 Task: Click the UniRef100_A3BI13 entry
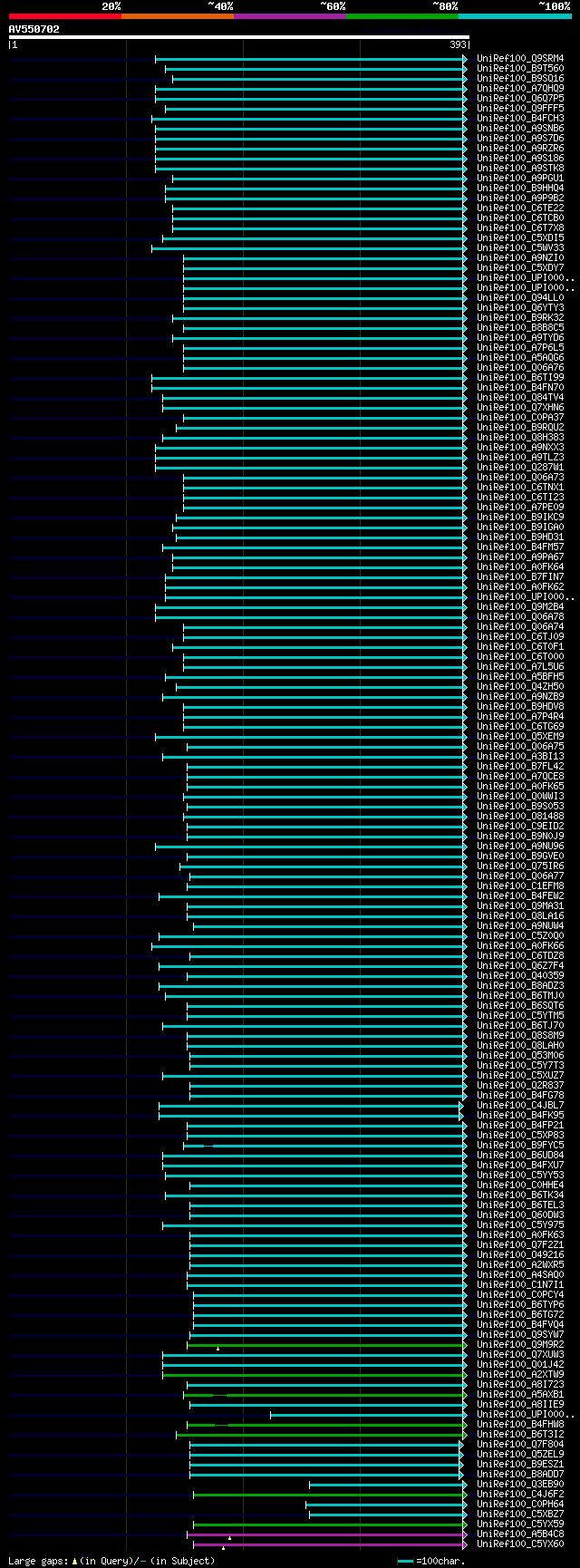[520, 757]
